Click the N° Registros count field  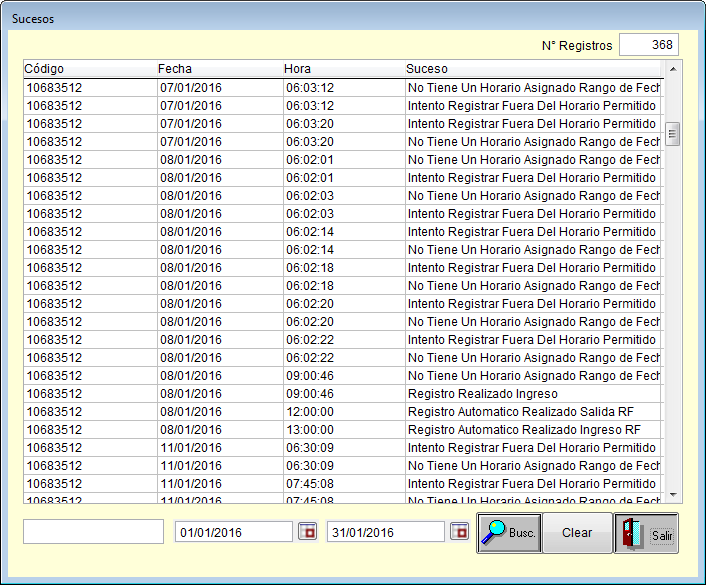[x=648, y=45]
